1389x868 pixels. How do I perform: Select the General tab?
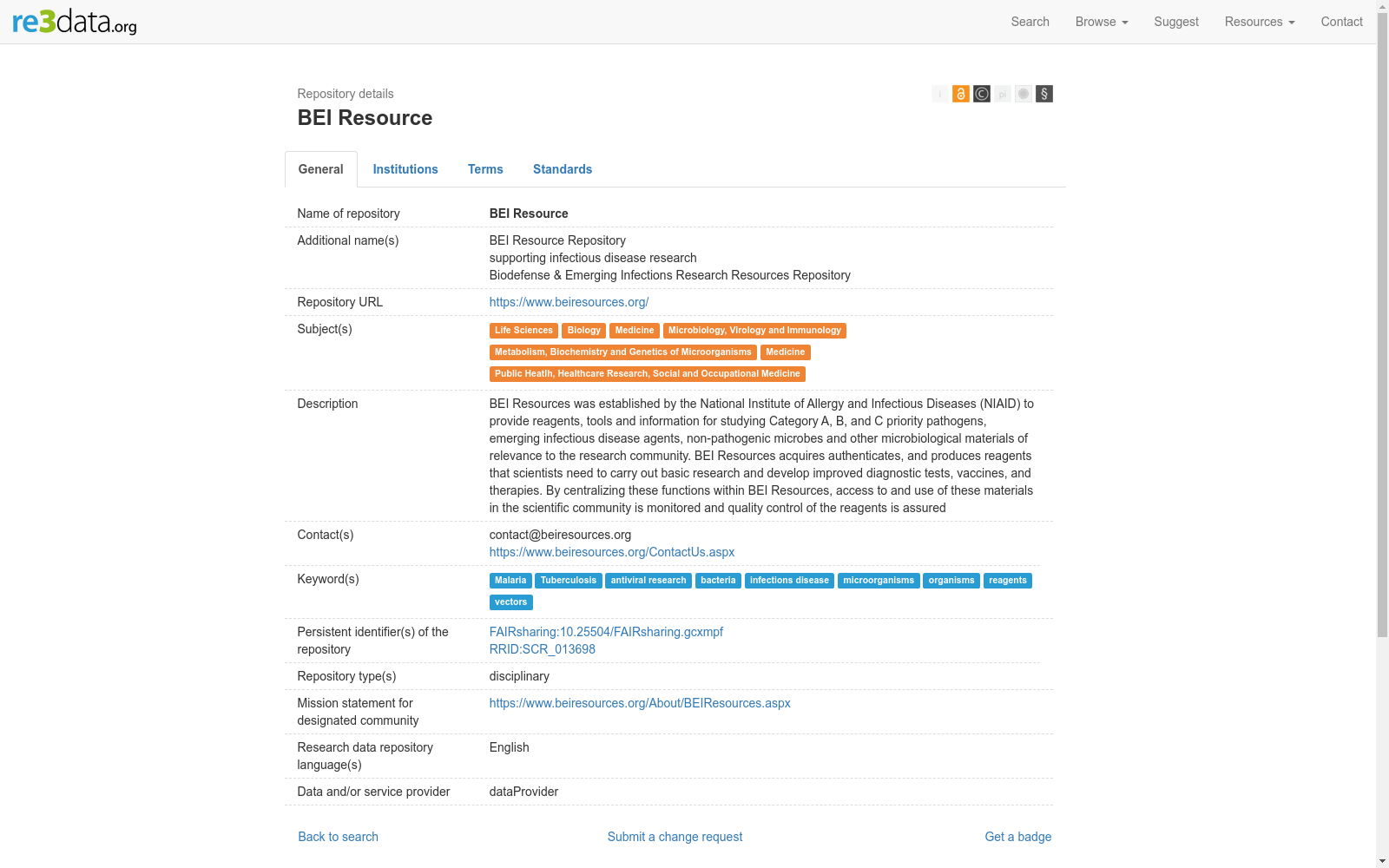[x=321, y=169]
